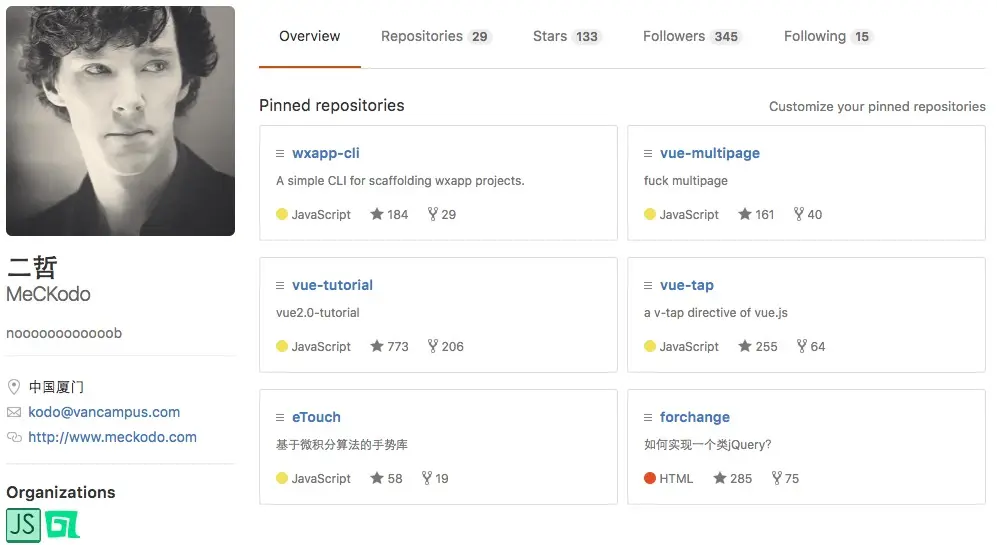Click the drag handle beside vue-tap
Screen dimensions: 997x545
tap(648, 286)
